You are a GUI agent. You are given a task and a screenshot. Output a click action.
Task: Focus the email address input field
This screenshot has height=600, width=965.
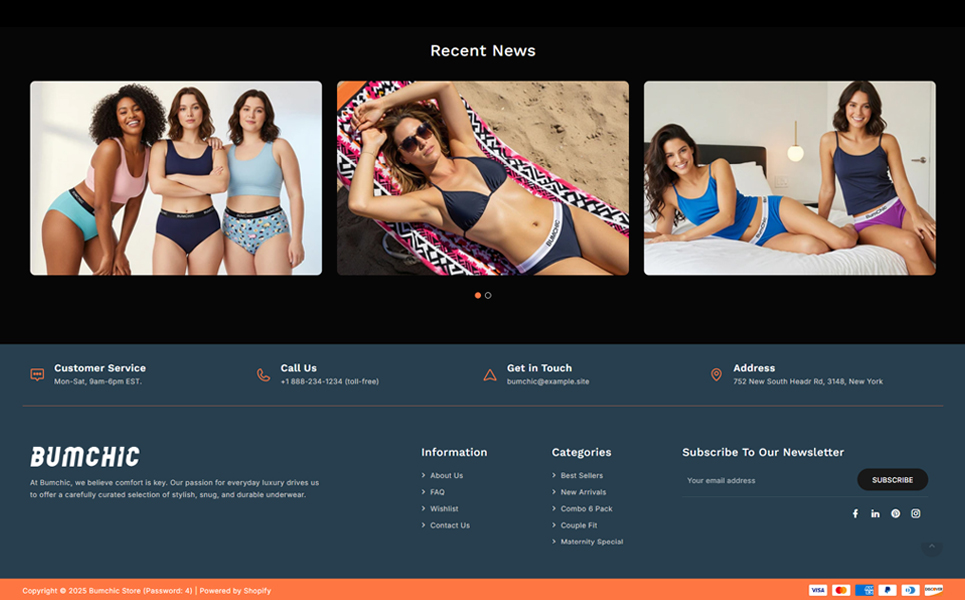[x=767, y=480]
